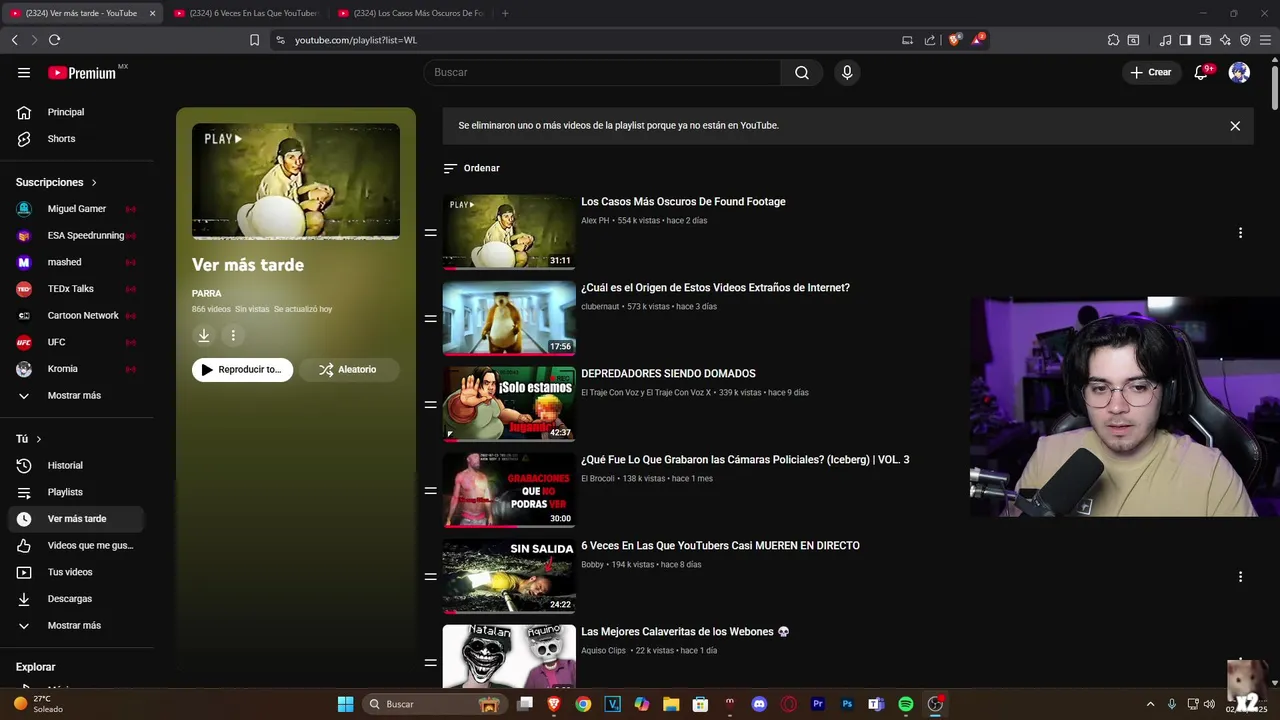
Task: Open the Miguel Gamer subscription channel
Action: 76,209
